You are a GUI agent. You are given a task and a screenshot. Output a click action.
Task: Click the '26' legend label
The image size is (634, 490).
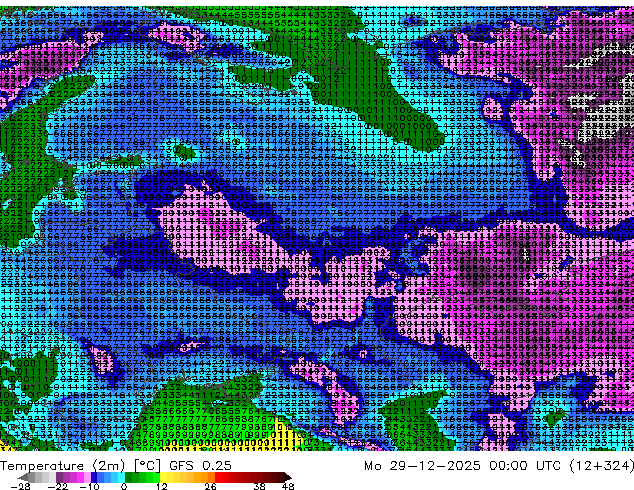pyautogui.click(x=210, y=486)
